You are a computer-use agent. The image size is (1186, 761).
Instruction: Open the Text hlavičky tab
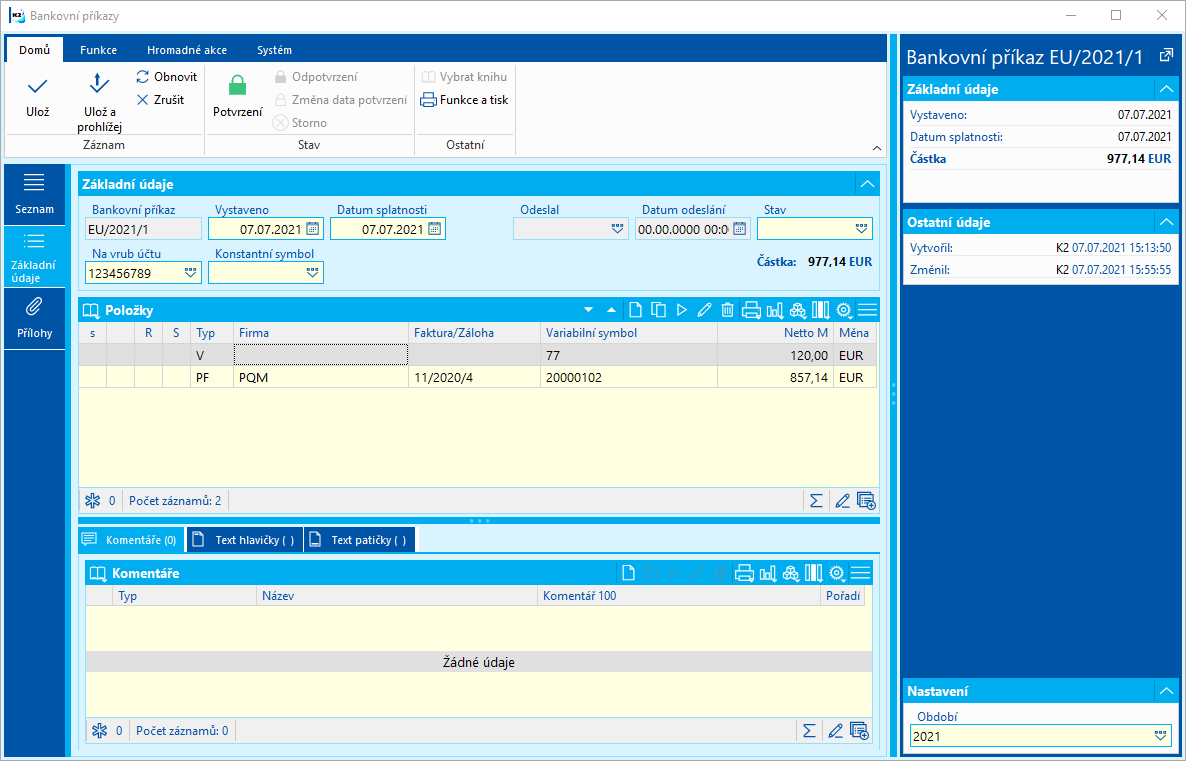[245, 540]
